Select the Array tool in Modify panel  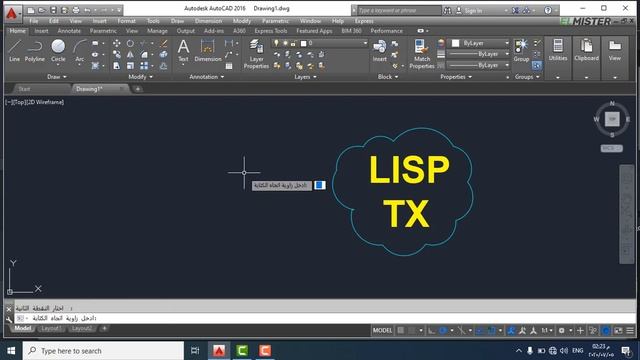tap(144, 65)
